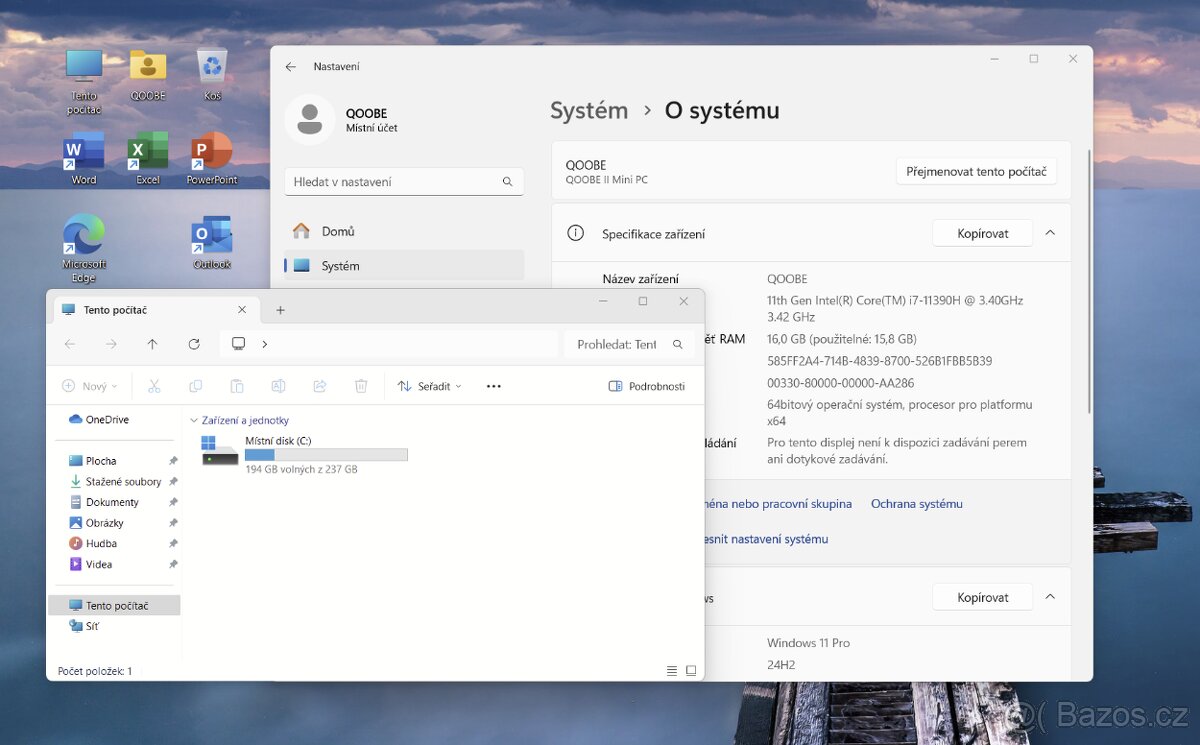Click Kopírovat beside Specifikace zařízení

pyautogui.click(x=983, y=233)
